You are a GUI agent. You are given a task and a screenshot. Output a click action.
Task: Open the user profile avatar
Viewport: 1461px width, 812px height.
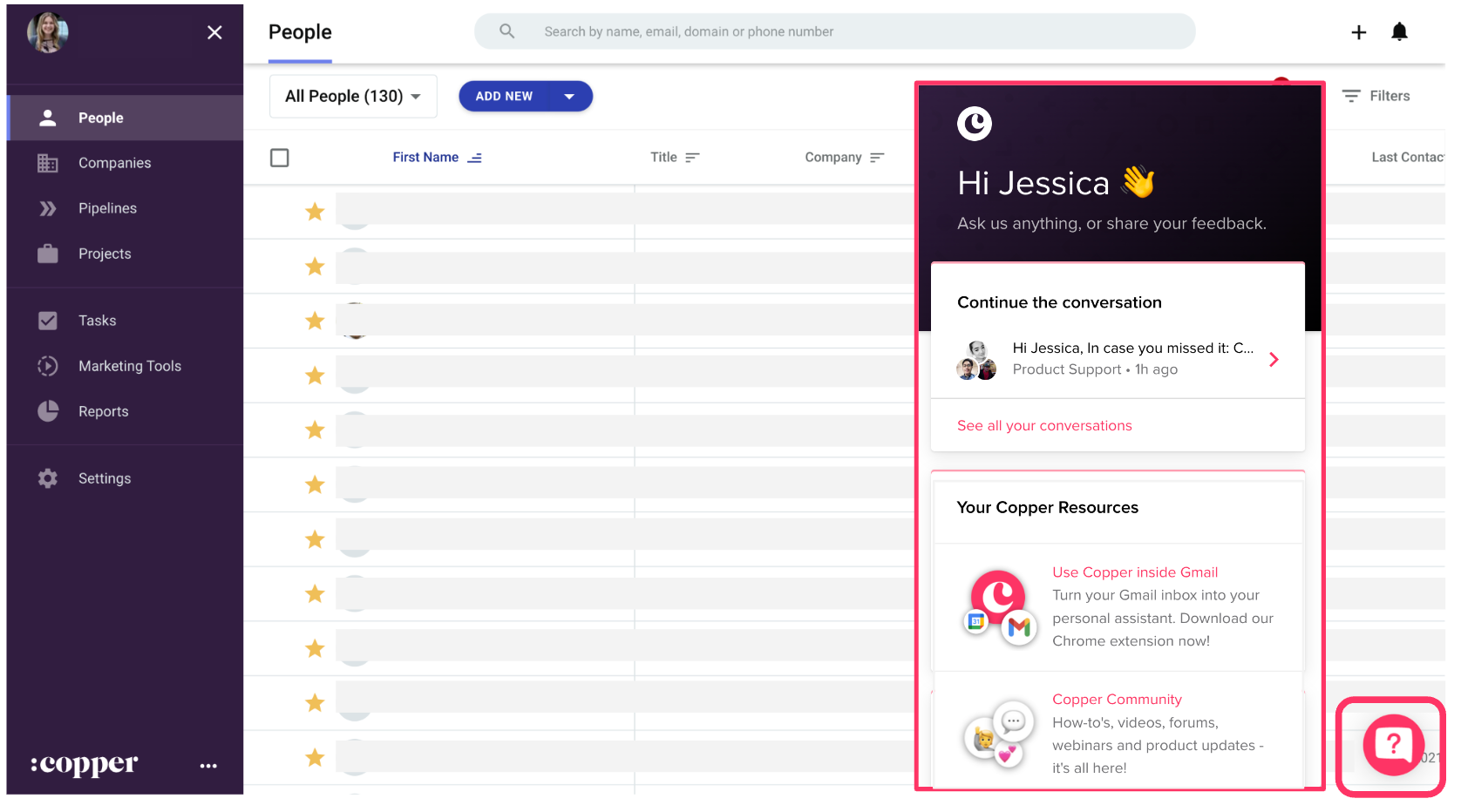click(x=48, y=33)
